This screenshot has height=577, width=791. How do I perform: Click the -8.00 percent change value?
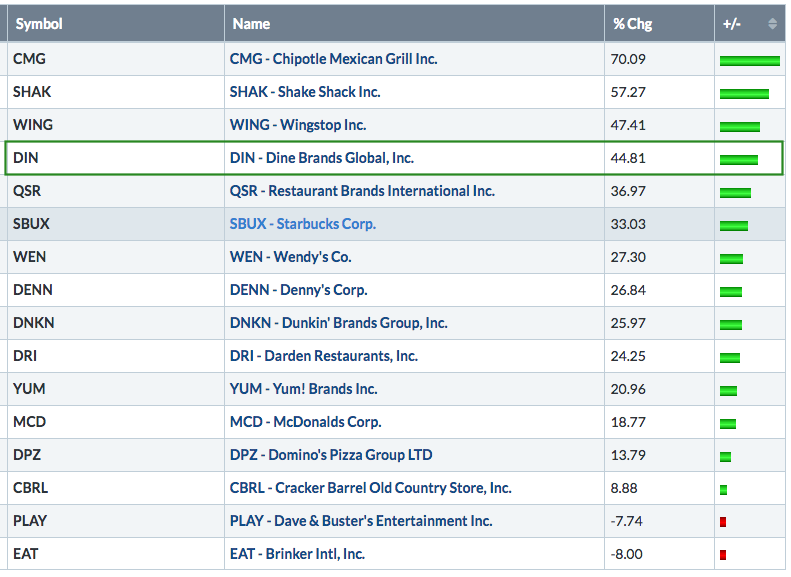[x=627, y=554]
